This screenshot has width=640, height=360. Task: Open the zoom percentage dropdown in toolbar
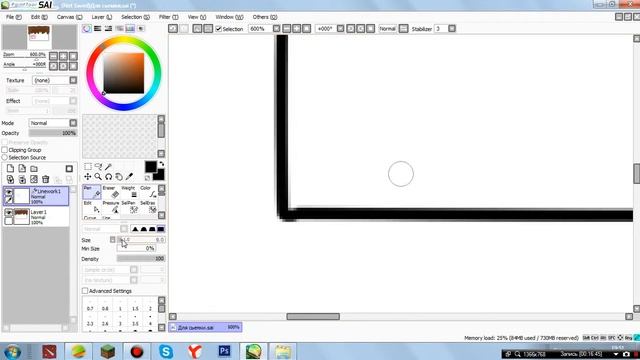276,29
